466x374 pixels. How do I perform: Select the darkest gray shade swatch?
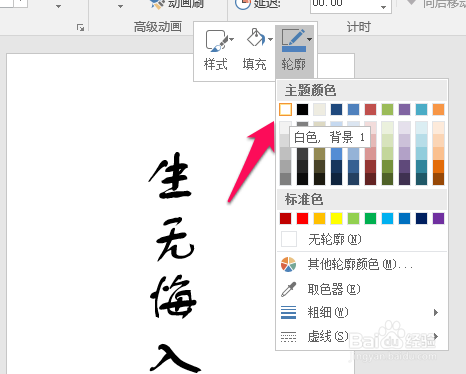[x=286, y=179]
